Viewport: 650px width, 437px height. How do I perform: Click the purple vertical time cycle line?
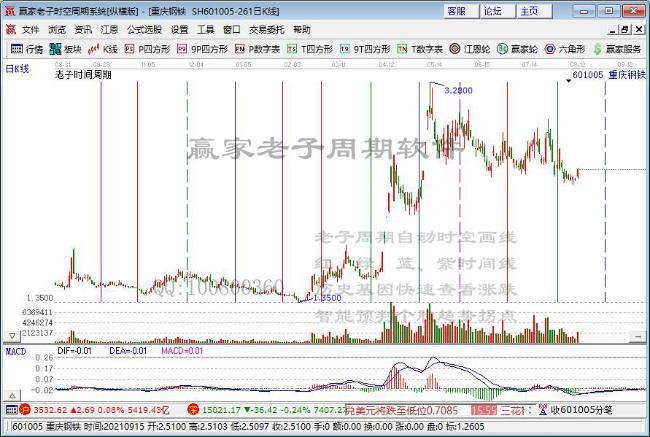coord(101,192)
